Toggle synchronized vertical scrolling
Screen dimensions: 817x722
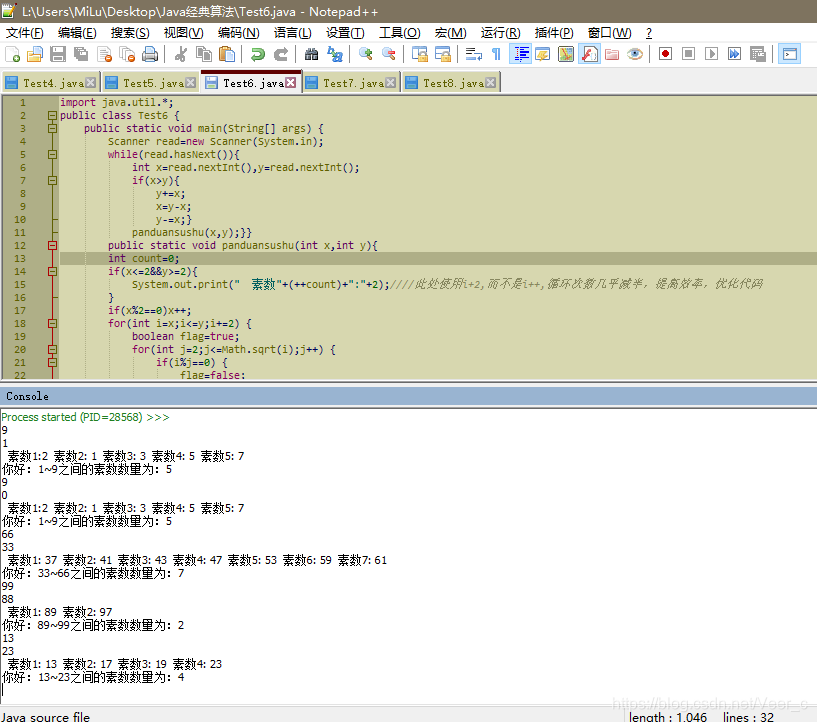419,54
